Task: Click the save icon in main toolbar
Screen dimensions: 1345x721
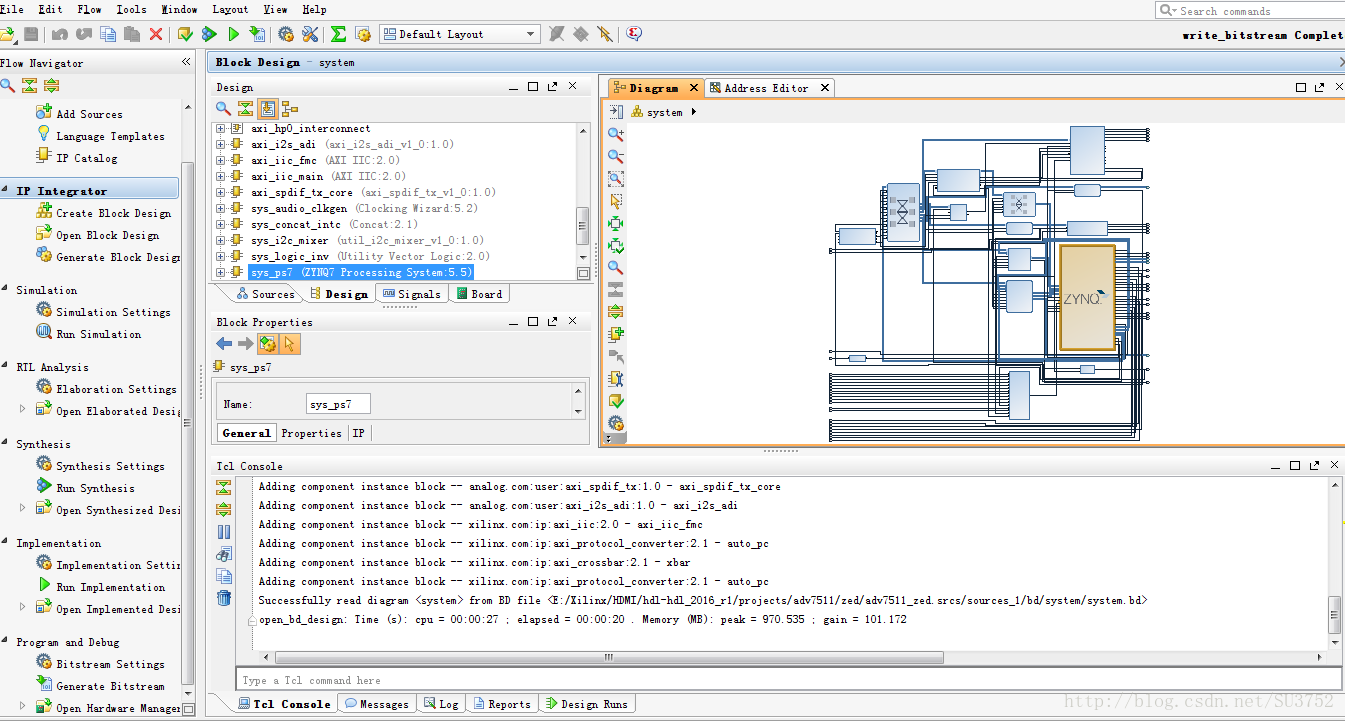Action: [x=31, y=34]
